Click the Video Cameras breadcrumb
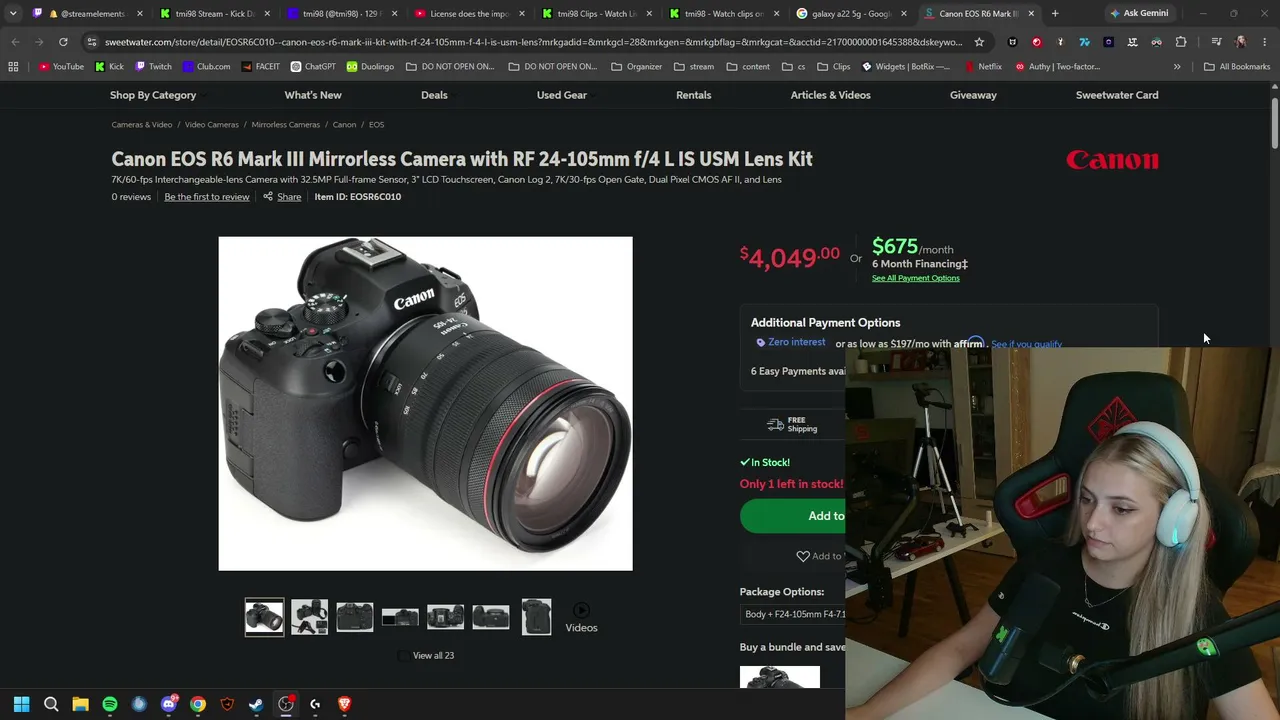Screen dimensions: 1280x720 [212, 125]
